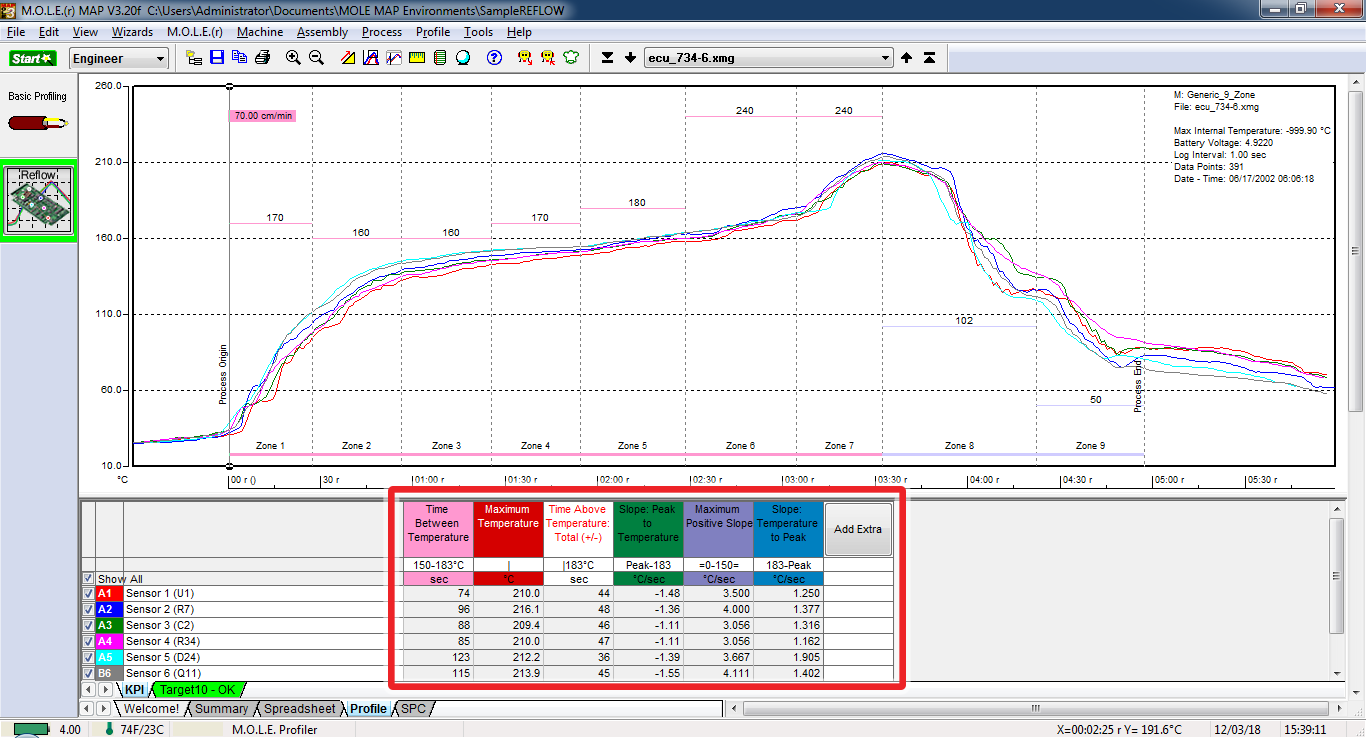The width and height of the screenshot is (1366, 738).
Task: Click the blue floppy disk Save icon
Action: (x=217, y=58)
